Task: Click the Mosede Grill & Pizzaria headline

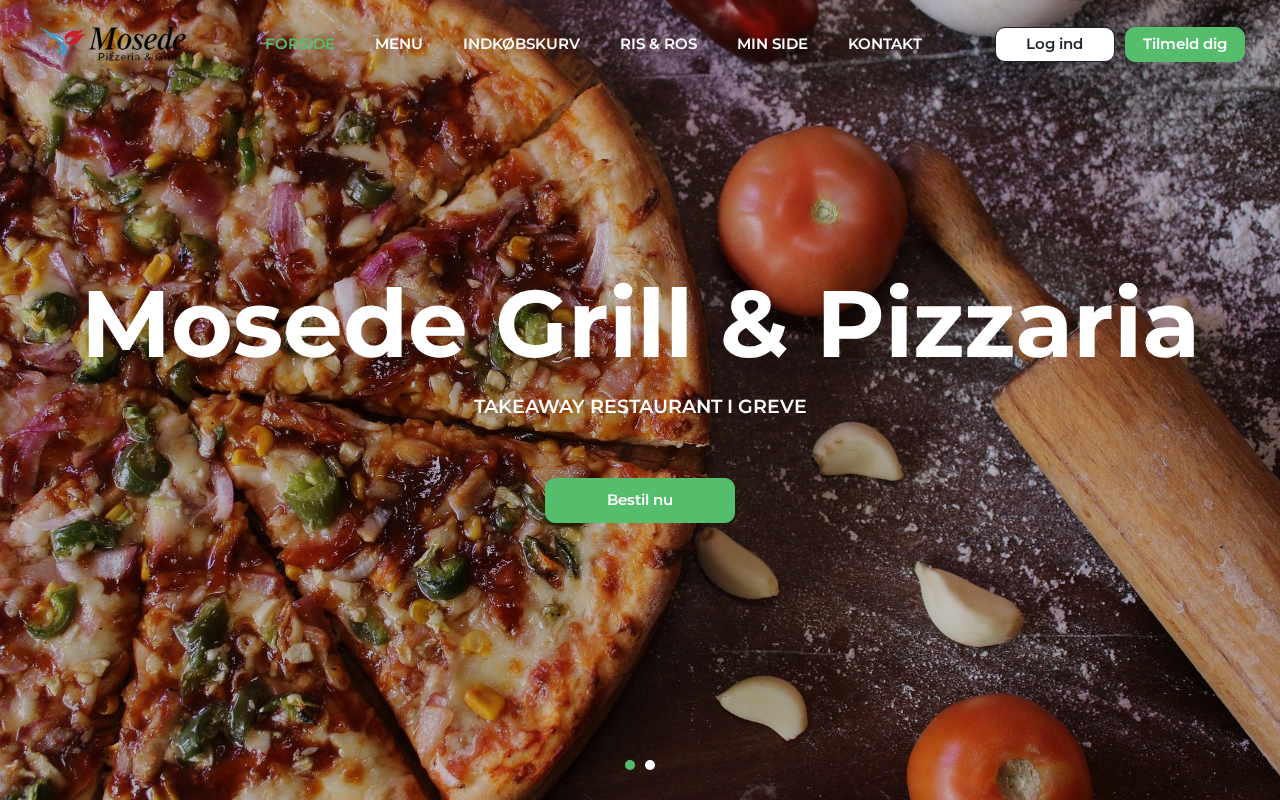Action: tap(640, 324)
